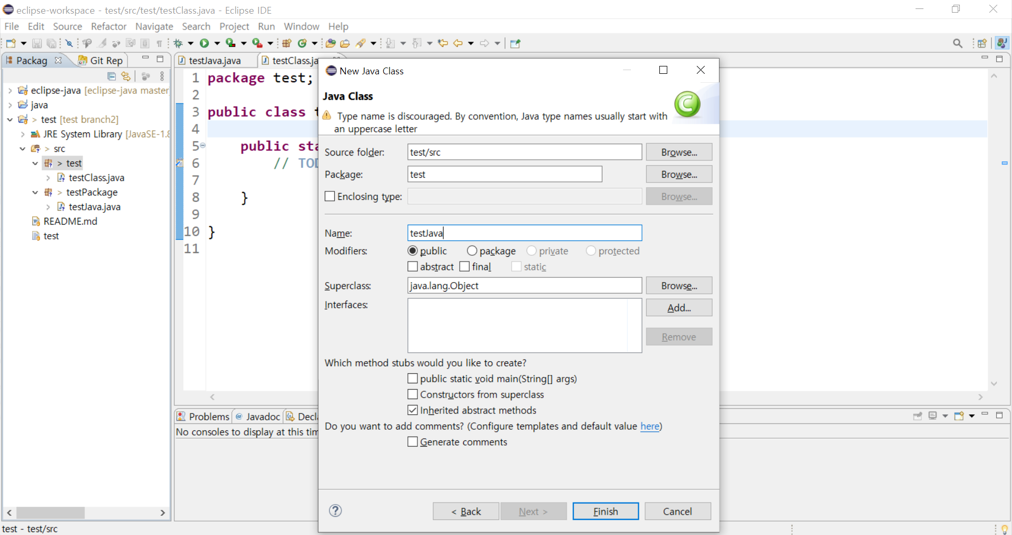Click Browse next to Package field
The width and height of the screenshot is (1012, 535).
pyautogui.click(x=679, y=174)
